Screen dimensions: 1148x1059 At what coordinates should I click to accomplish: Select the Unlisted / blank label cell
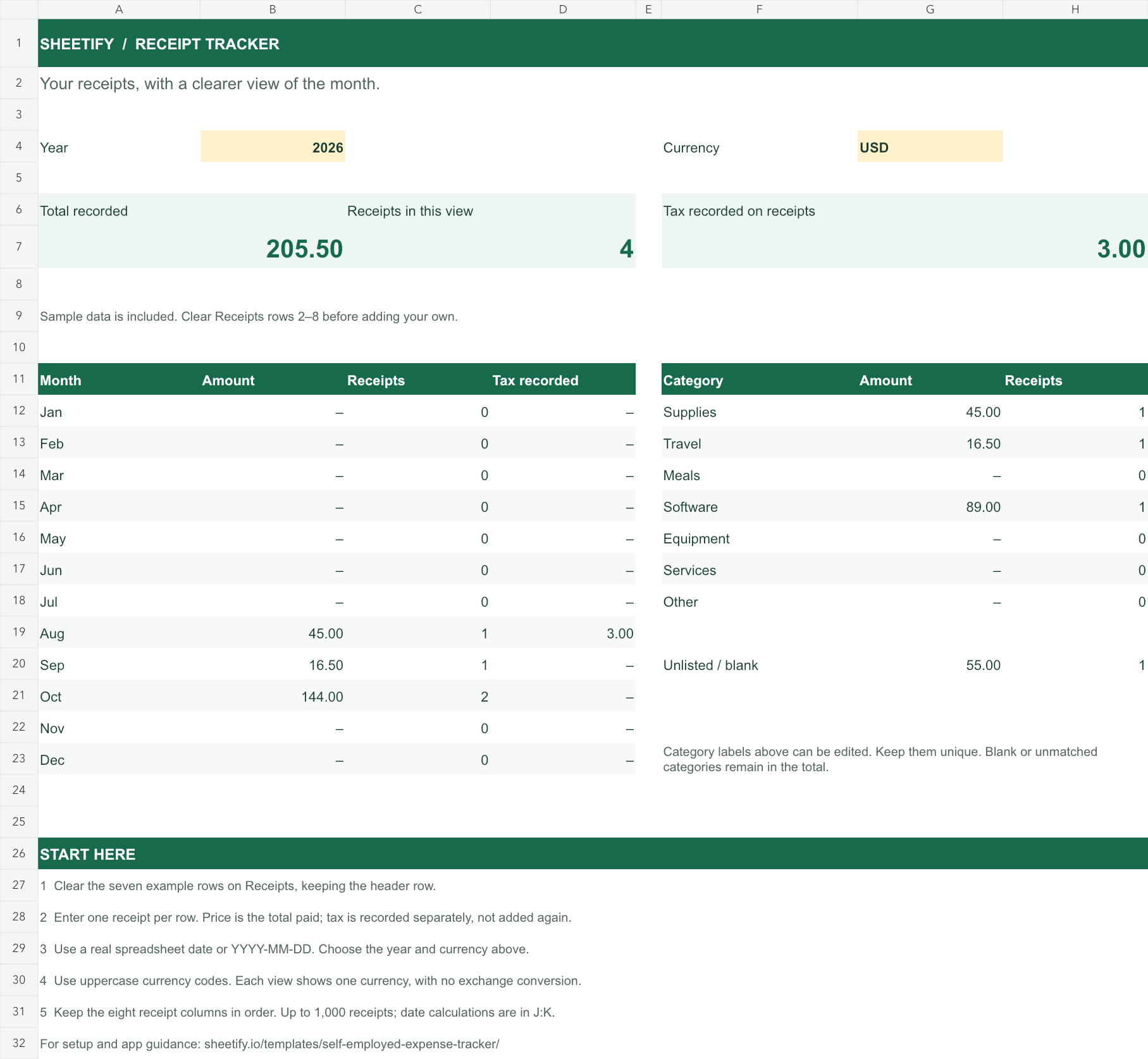[x=759, y=664]
